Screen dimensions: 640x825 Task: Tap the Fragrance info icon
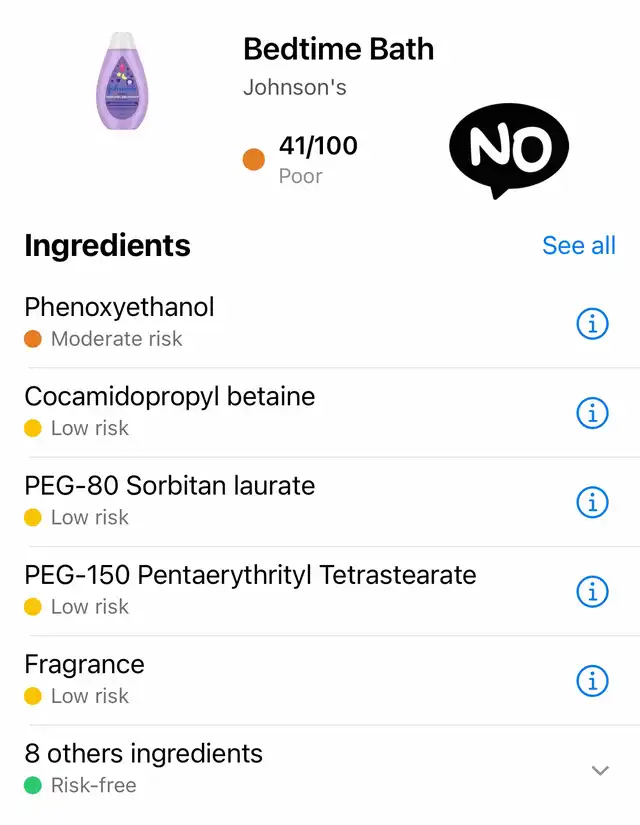(593, 681)
